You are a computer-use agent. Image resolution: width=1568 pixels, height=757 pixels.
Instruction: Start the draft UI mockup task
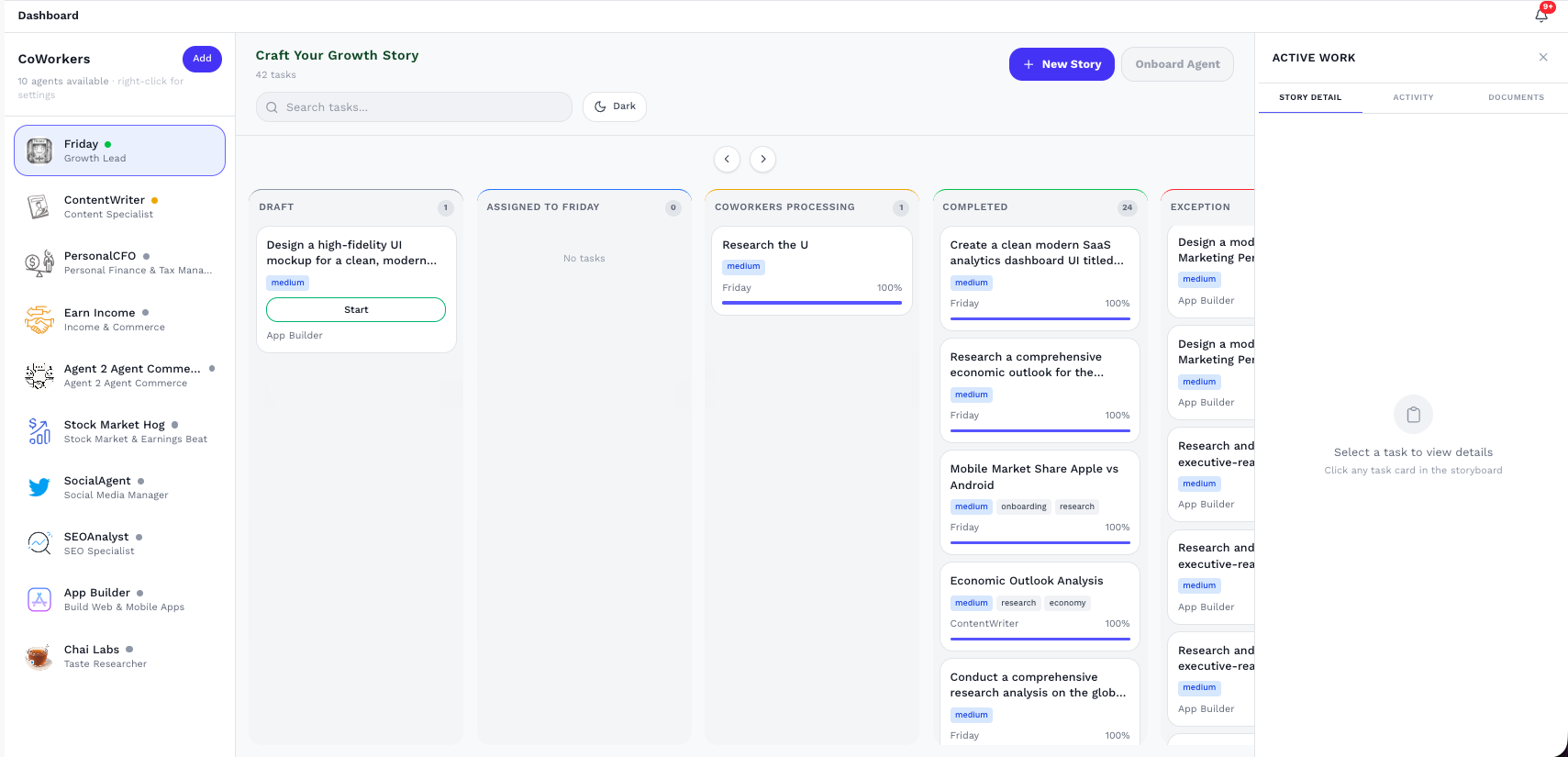pyautogui.click(x=356, y=310)
